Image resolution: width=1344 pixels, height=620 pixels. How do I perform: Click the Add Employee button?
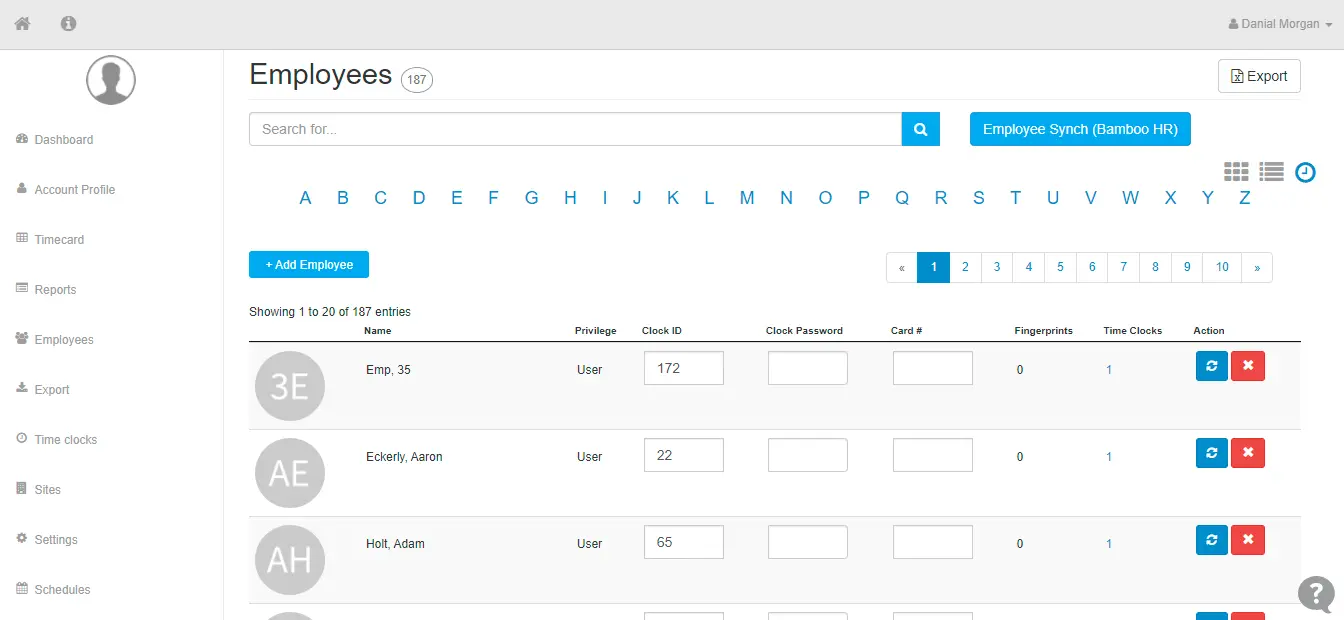pos(308,264)
